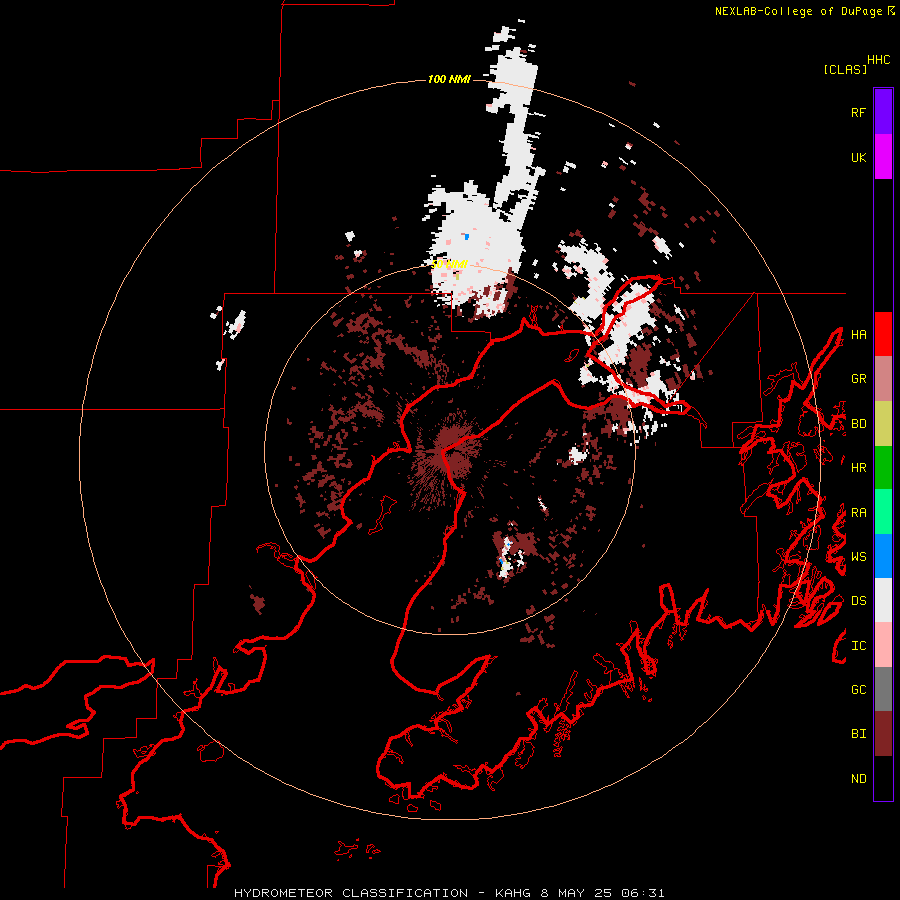Viewport: 900px width, 900px height.
Task: Click the DS legend label
Action: 858,601
